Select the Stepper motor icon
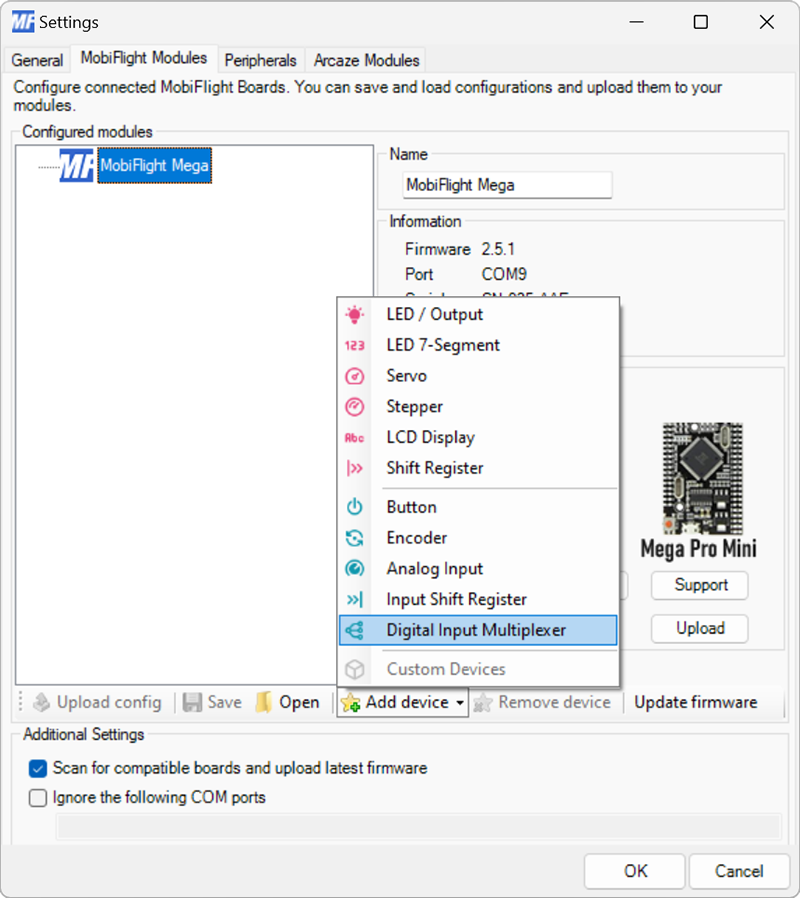The width and height of the screenshot is (800, 898). click(x=356, y=407)
